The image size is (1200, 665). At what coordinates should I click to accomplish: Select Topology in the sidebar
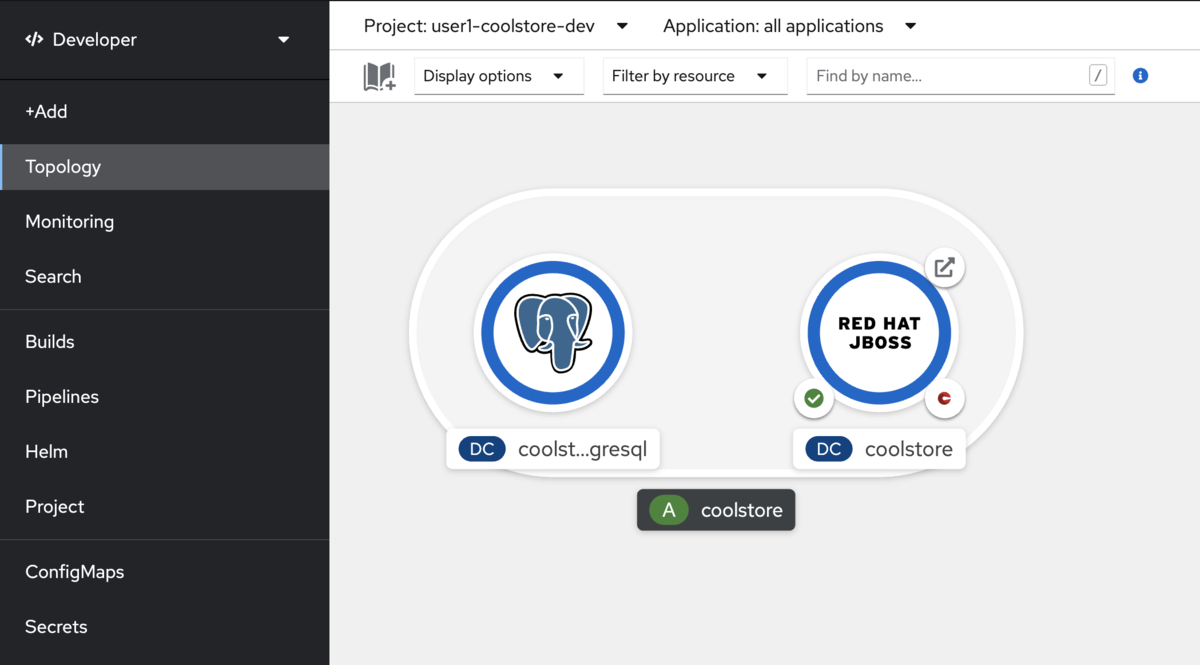(164, 167)
